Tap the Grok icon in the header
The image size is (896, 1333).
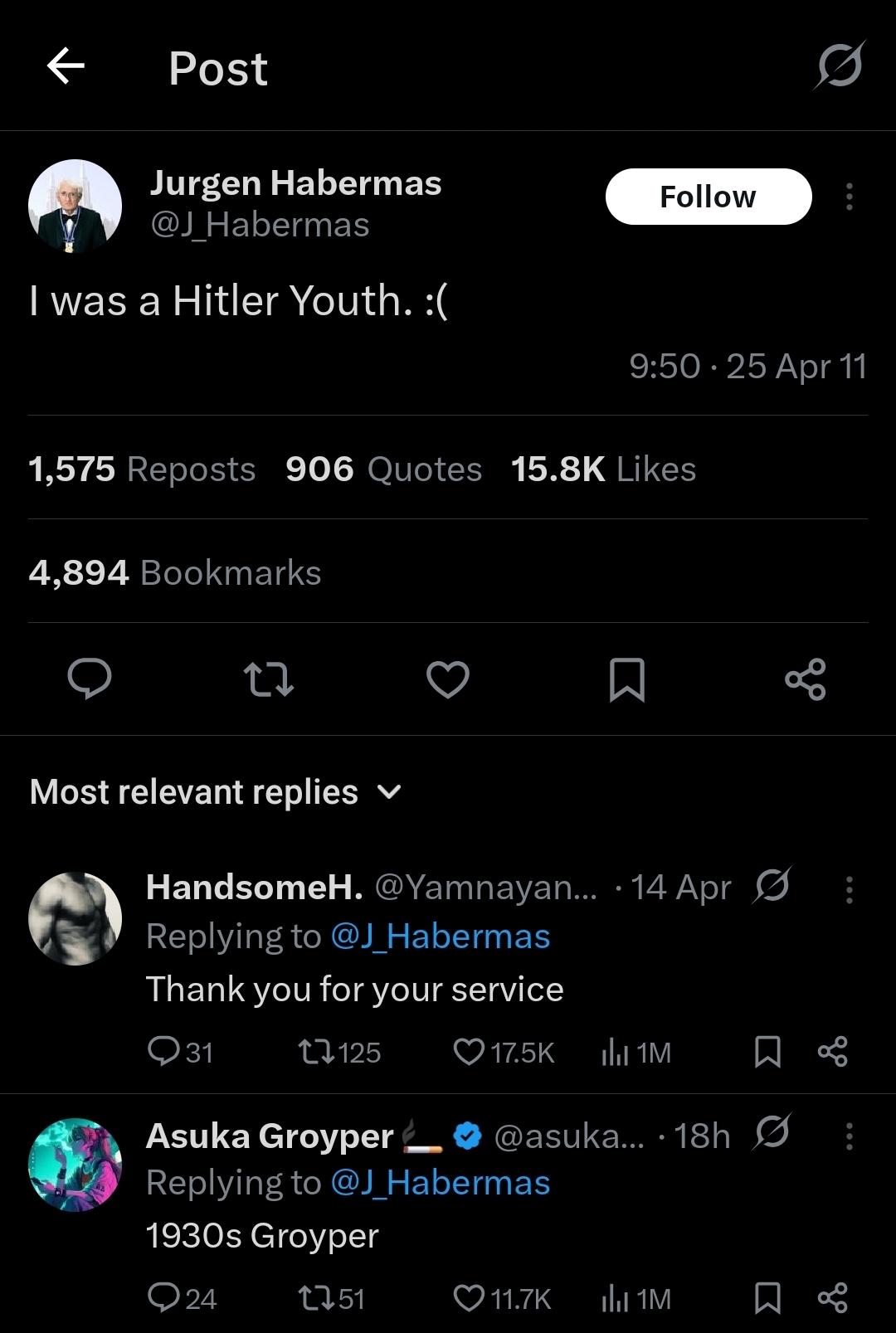click(840, 66)
